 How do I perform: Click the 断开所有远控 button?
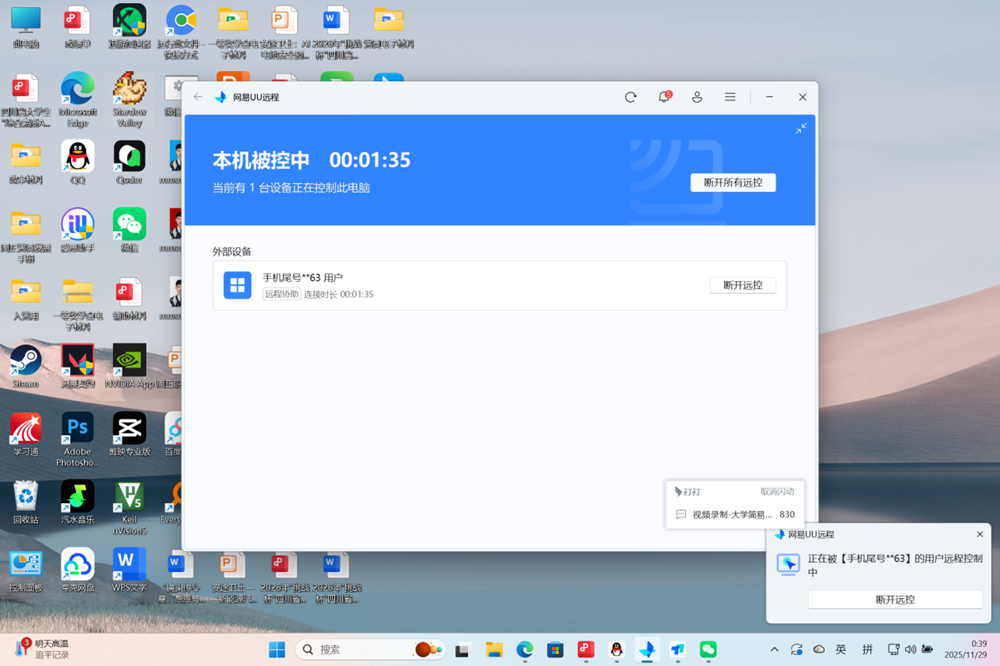732,183
